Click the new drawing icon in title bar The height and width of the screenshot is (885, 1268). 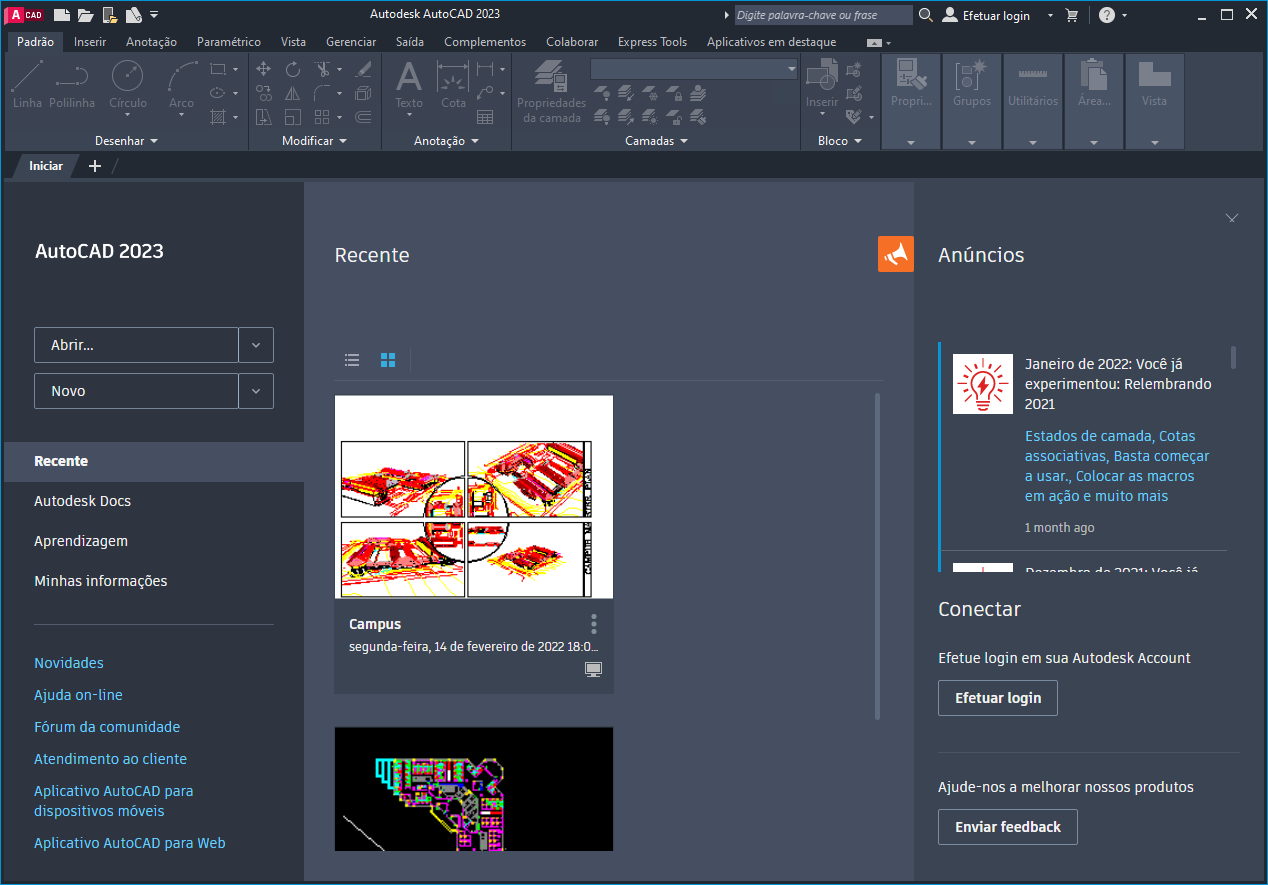(62, 15)
